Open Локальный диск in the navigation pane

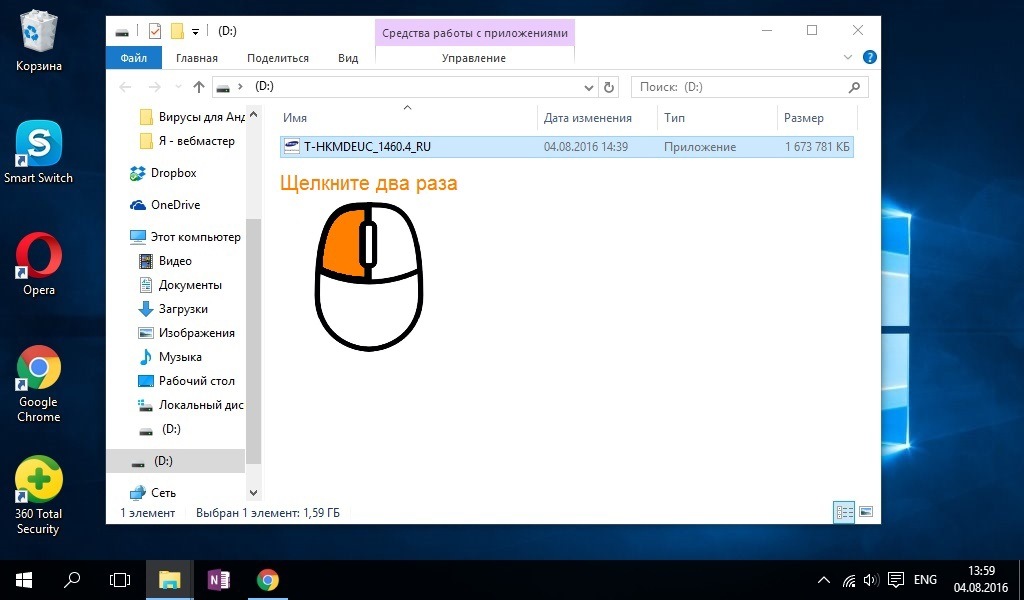tap(191, 405)
